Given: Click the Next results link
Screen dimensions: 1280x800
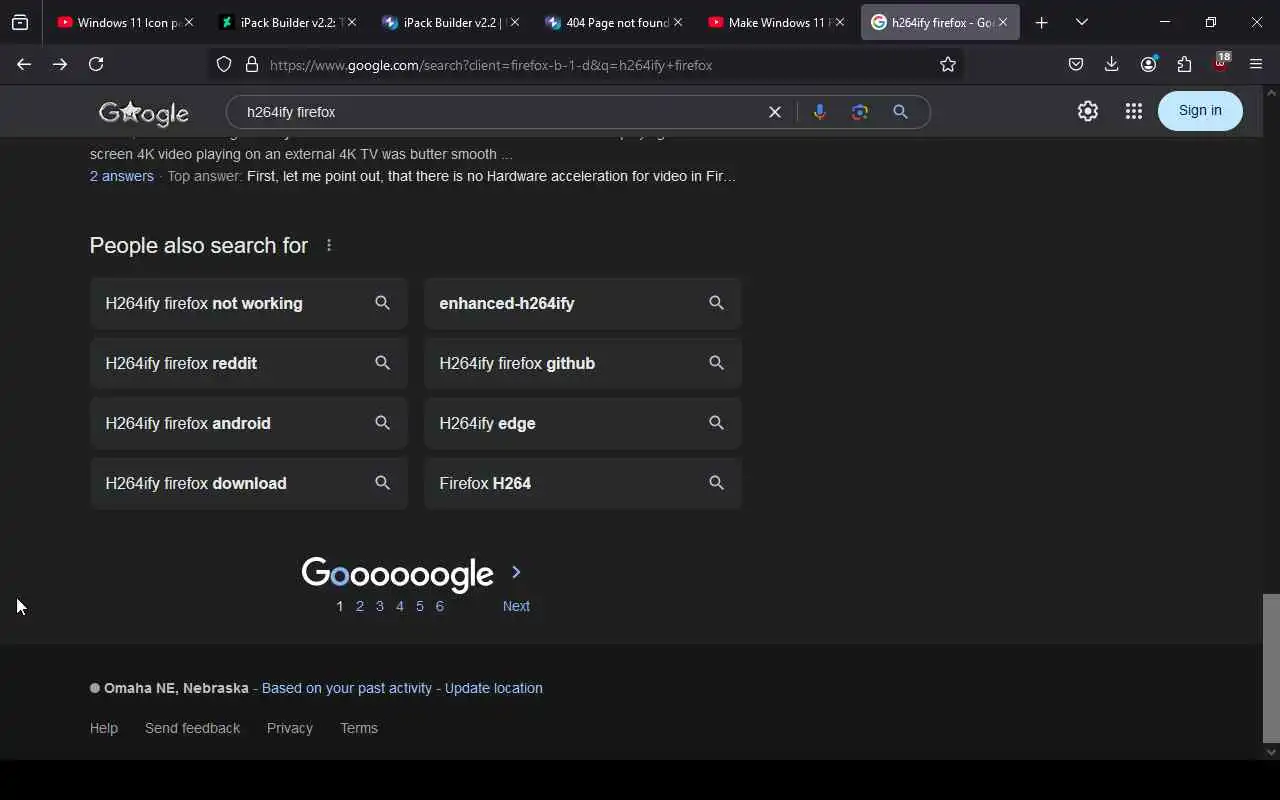Looking at the screenshot, I should click(x=516, y=606).
